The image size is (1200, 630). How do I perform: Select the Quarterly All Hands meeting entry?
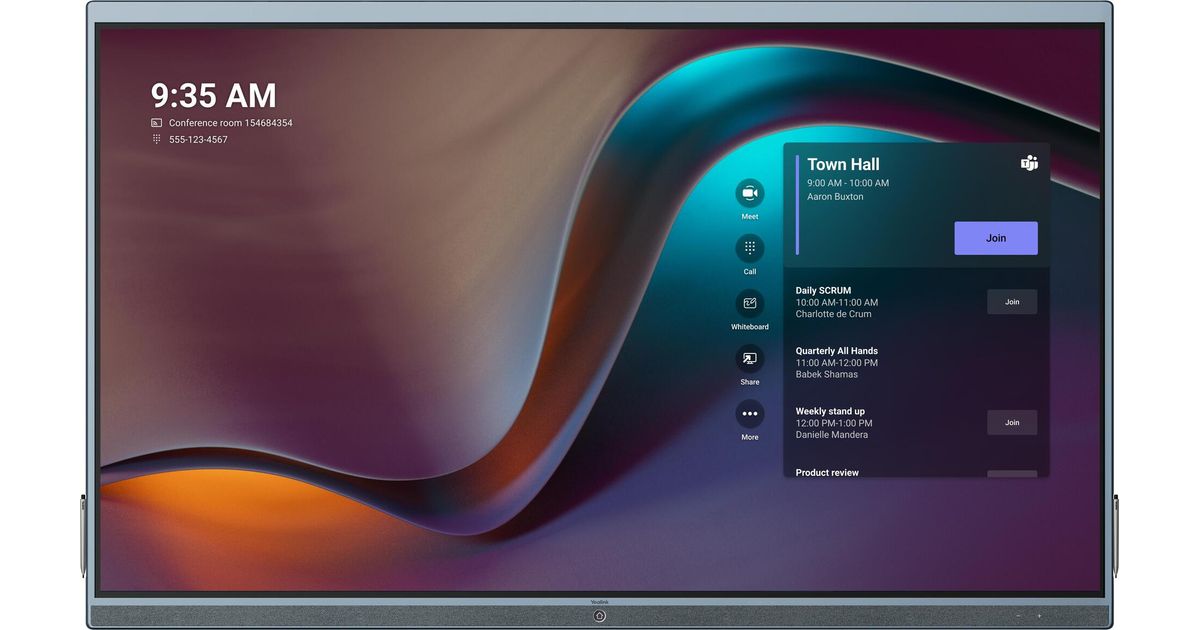point(836,362)
